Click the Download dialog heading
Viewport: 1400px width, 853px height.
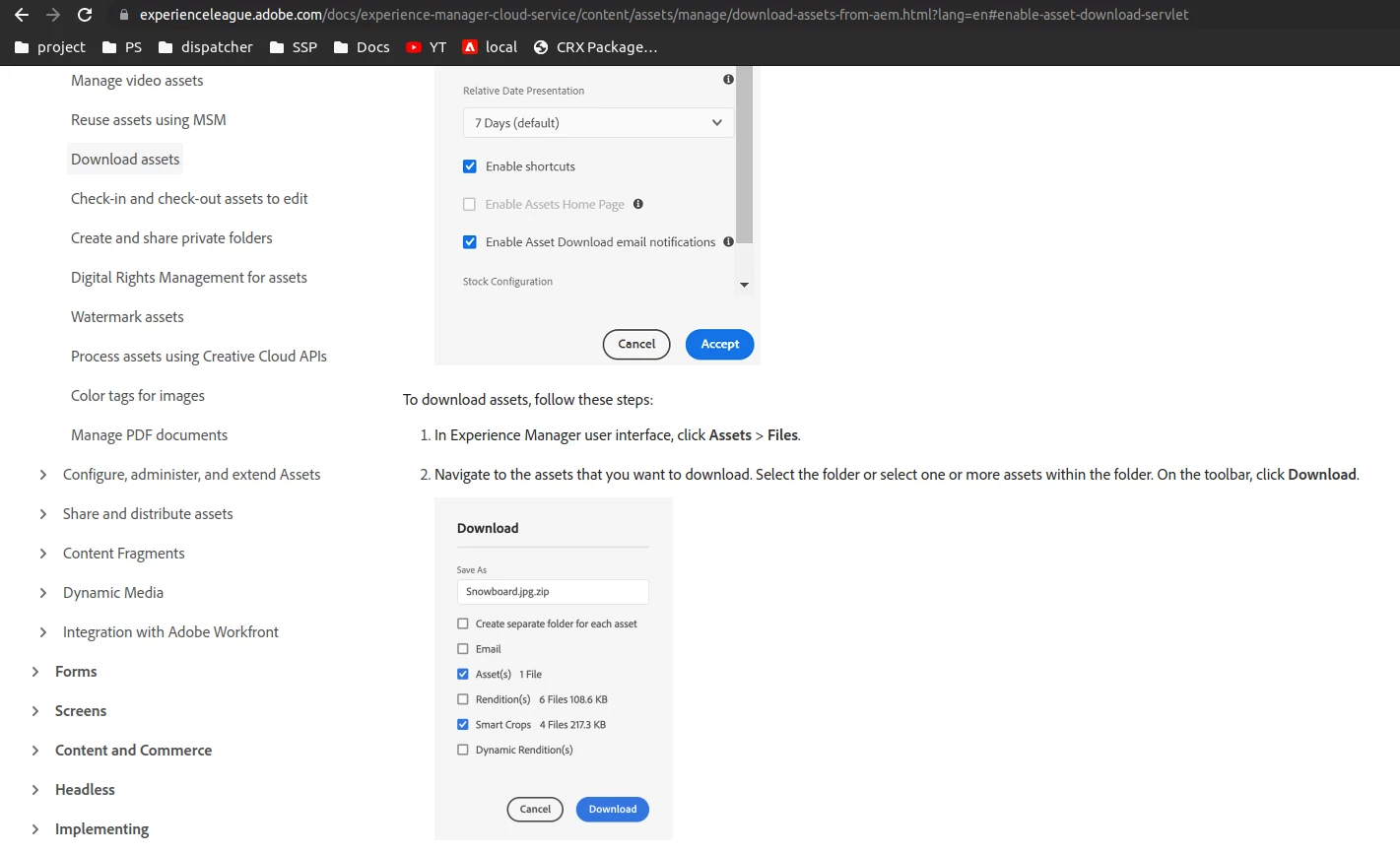point(488,528)
